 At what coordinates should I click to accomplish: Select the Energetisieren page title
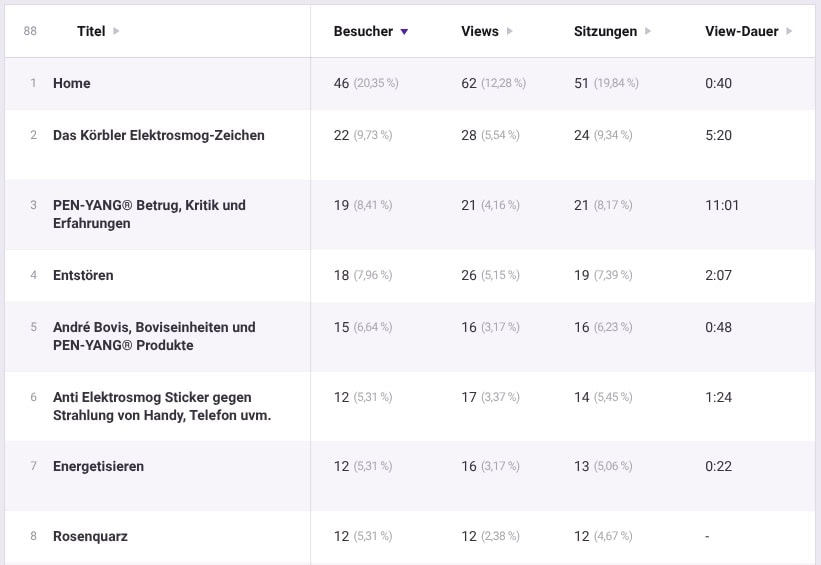pos(98,467)
